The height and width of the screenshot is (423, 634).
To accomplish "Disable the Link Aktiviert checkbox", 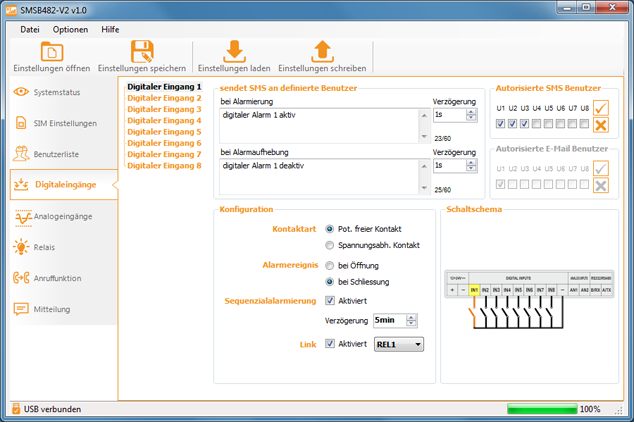I will [x=331, y=344].
